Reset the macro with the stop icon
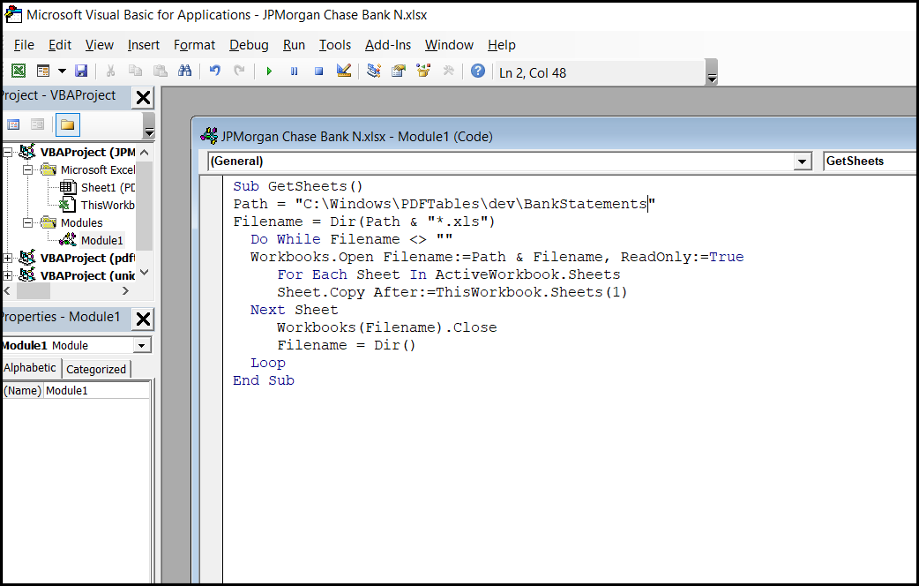 [318, 70]
